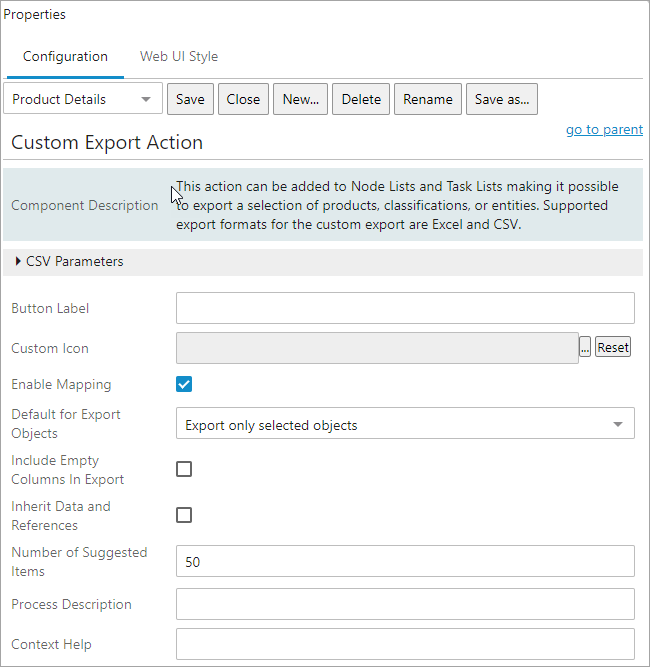Click the Number of Suggested Items field
The width and height of the screenshot is (650, 667).
point(405,561)
